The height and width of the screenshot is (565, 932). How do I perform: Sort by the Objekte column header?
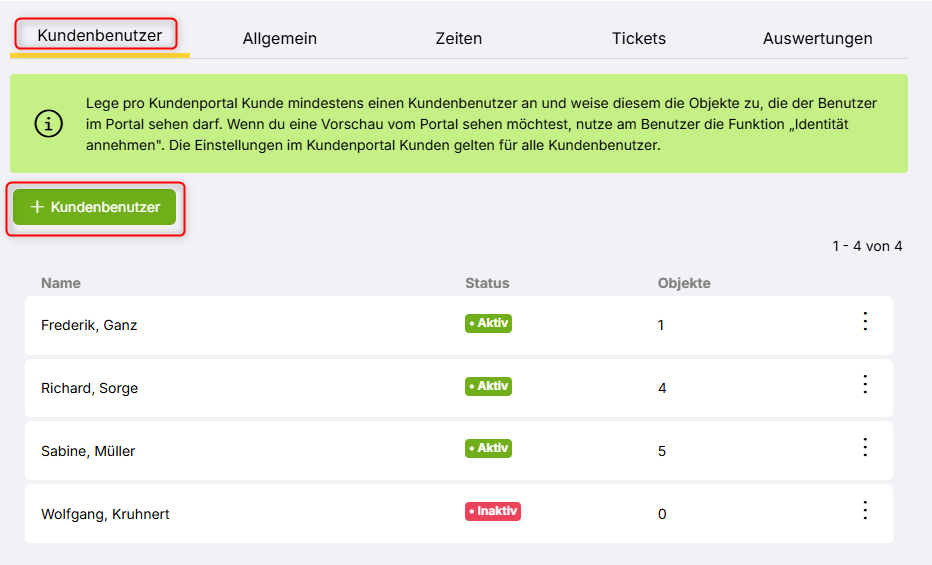coord(684,284)
